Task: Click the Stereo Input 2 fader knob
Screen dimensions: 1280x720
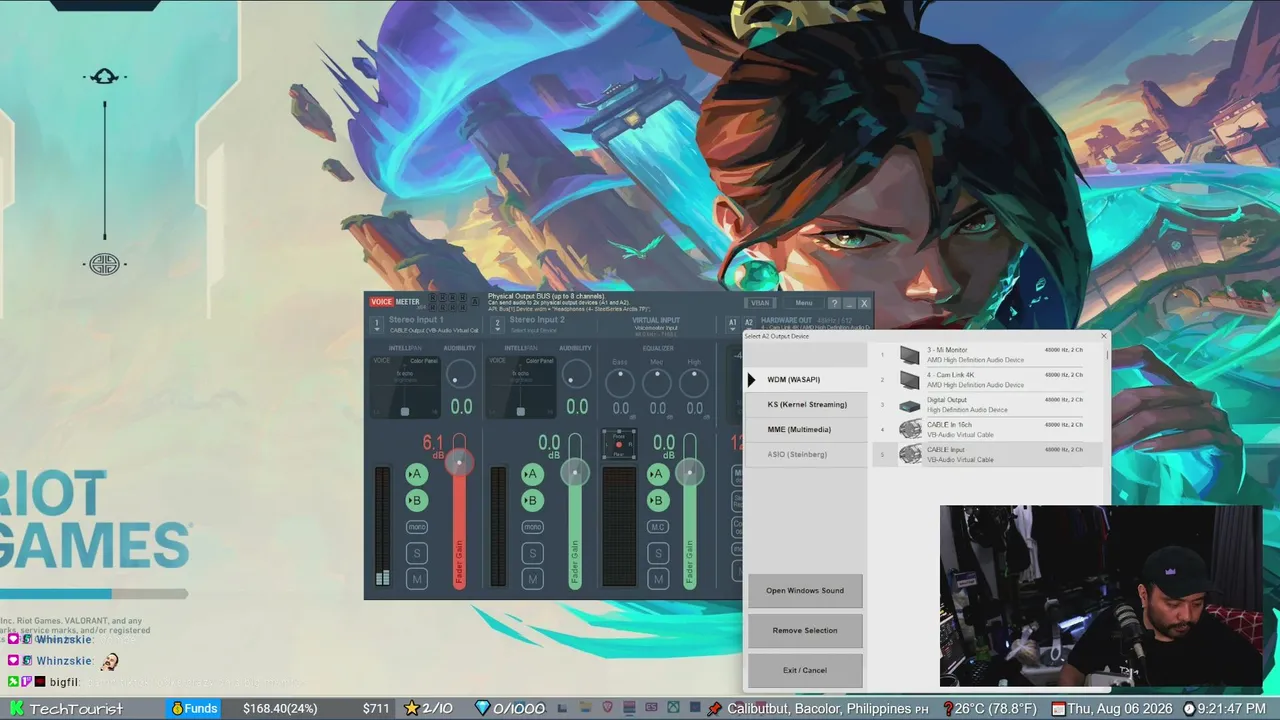Action: coord(575,472)
